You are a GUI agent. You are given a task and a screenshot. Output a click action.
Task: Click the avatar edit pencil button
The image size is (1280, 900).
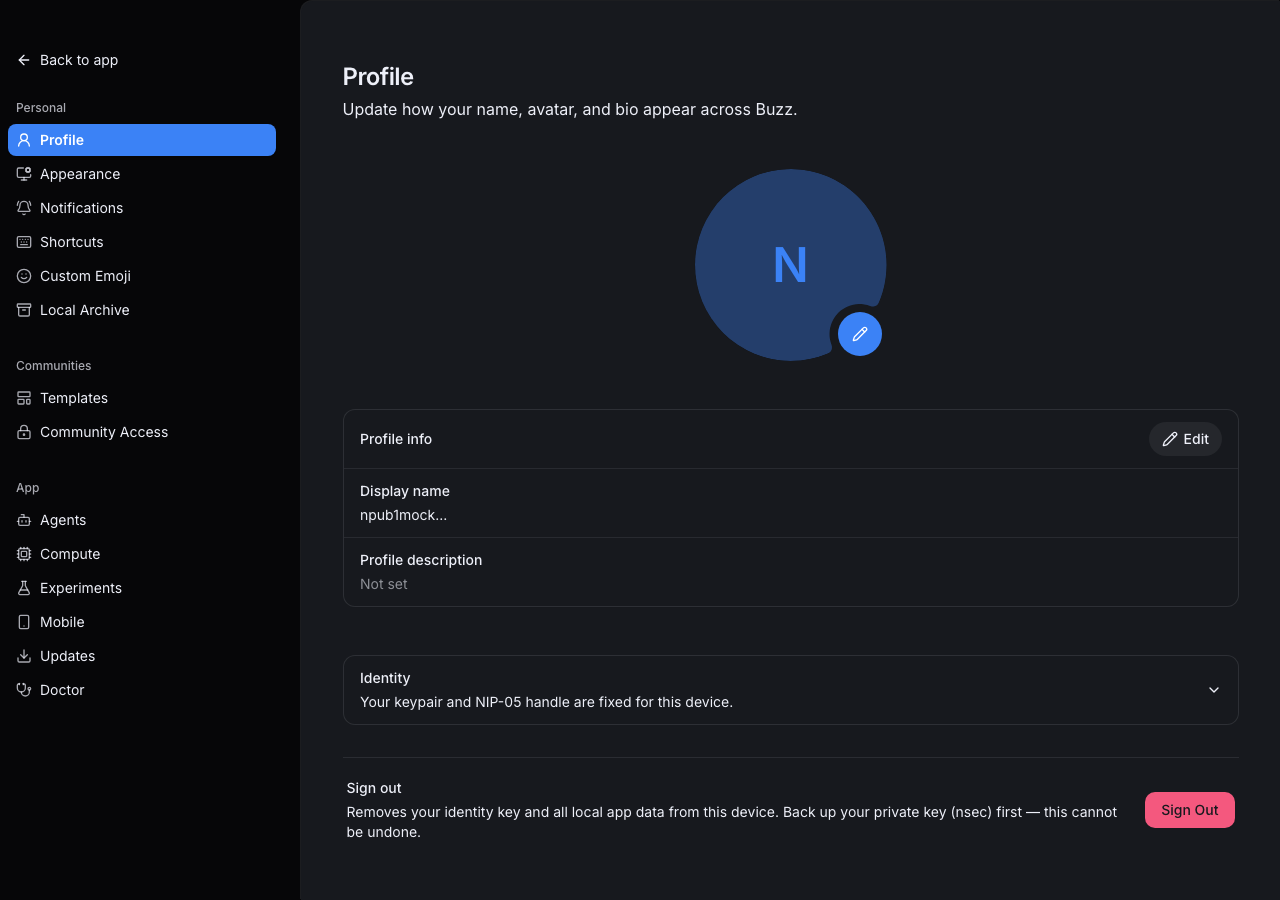860,334
